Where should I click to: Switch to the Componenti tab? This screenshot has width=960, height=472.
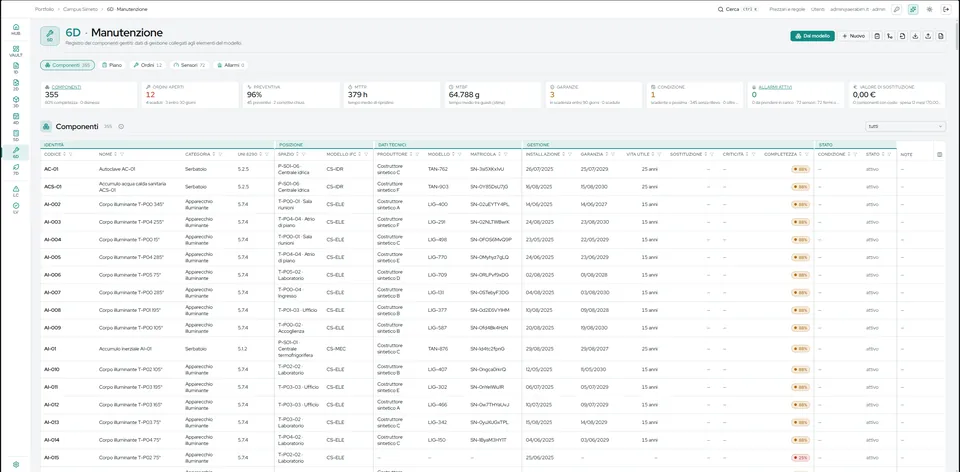67,65
